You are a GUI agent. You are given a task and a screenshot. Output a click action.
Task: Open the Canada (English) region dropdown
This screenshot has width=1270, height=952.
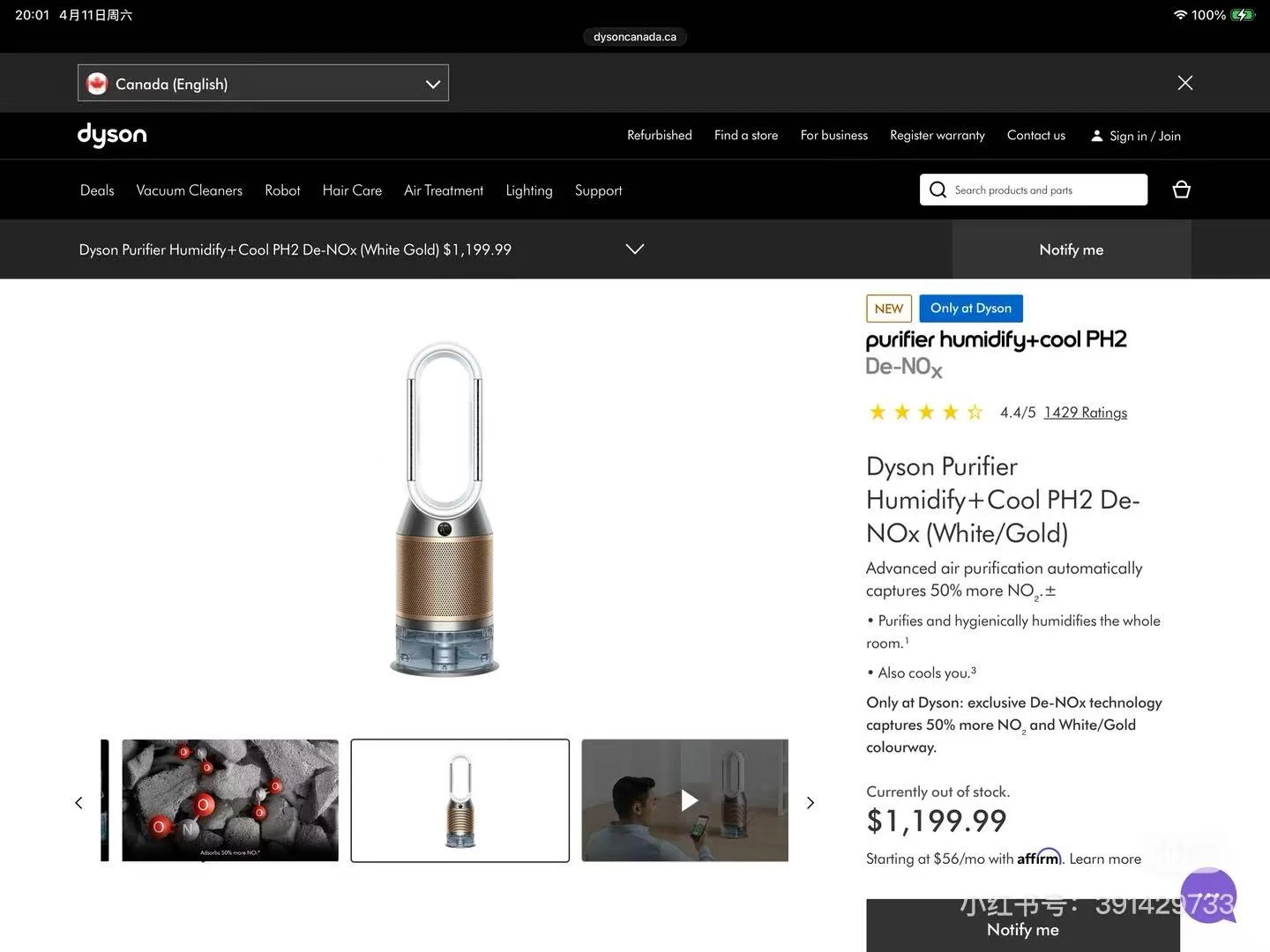pyautogui.click(x=263, y=83)
